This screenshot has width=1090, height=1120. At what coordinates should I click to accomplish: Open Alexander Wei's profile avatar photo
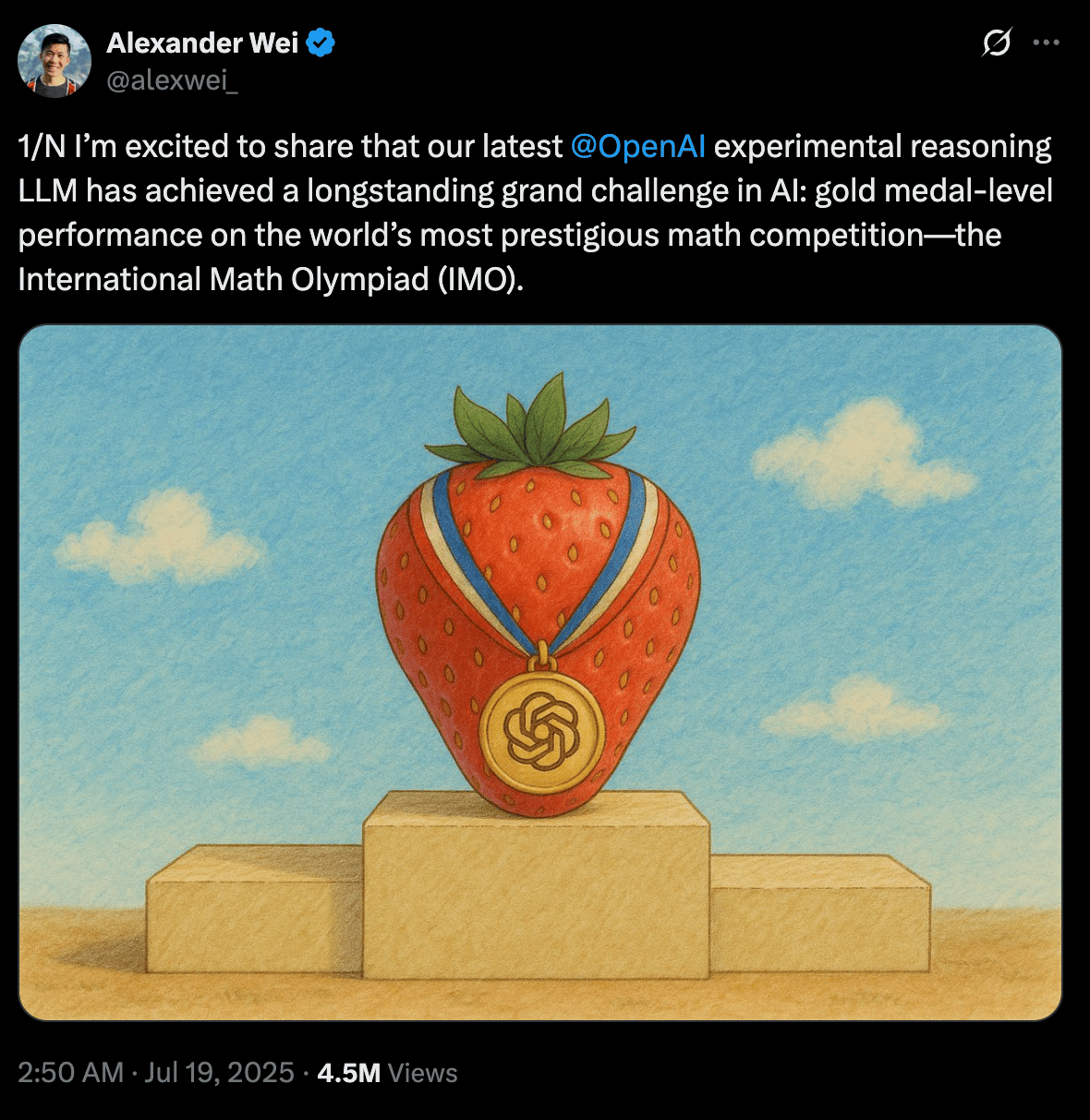[x=54, y=61]
